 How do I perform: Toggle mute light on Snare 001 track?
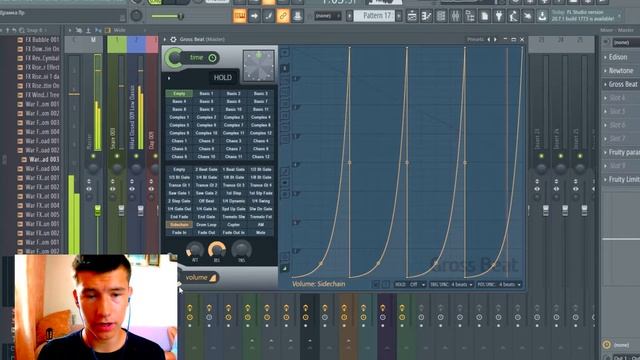coord(117,156)
